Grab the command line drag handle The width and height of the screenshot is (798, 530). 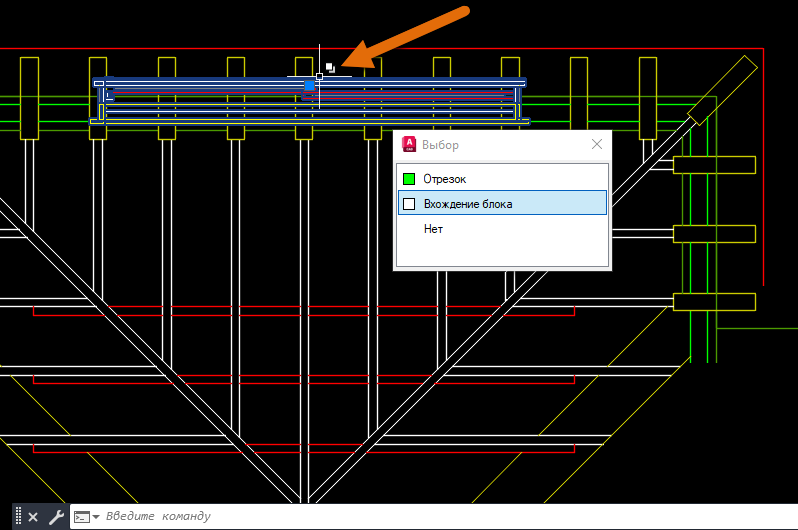click(x=18, y=516)
